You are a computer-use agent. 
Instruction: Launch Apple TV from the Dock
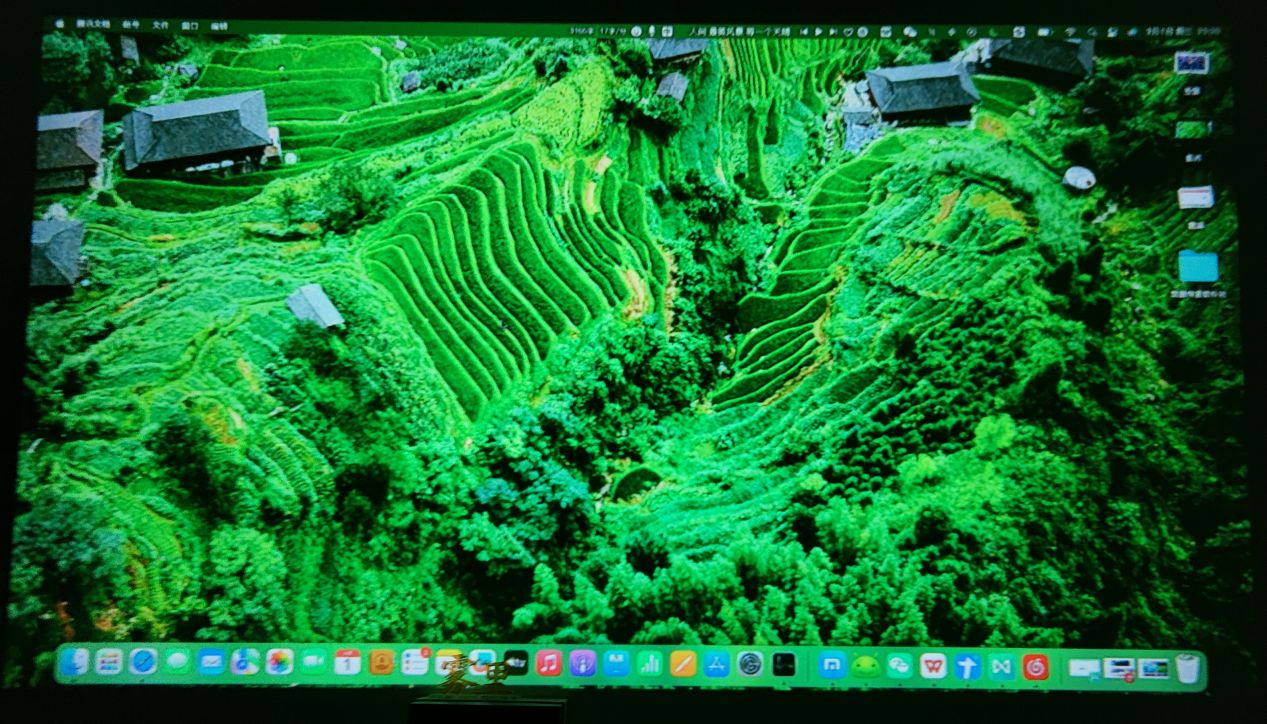pos(516,662)
